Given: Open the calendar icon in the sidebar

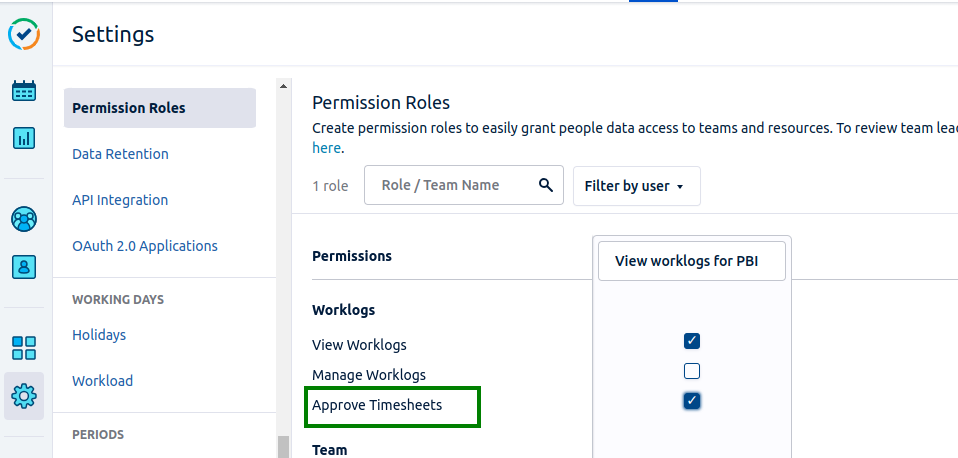Looking at the screenshot, I should tap(23, 91).
